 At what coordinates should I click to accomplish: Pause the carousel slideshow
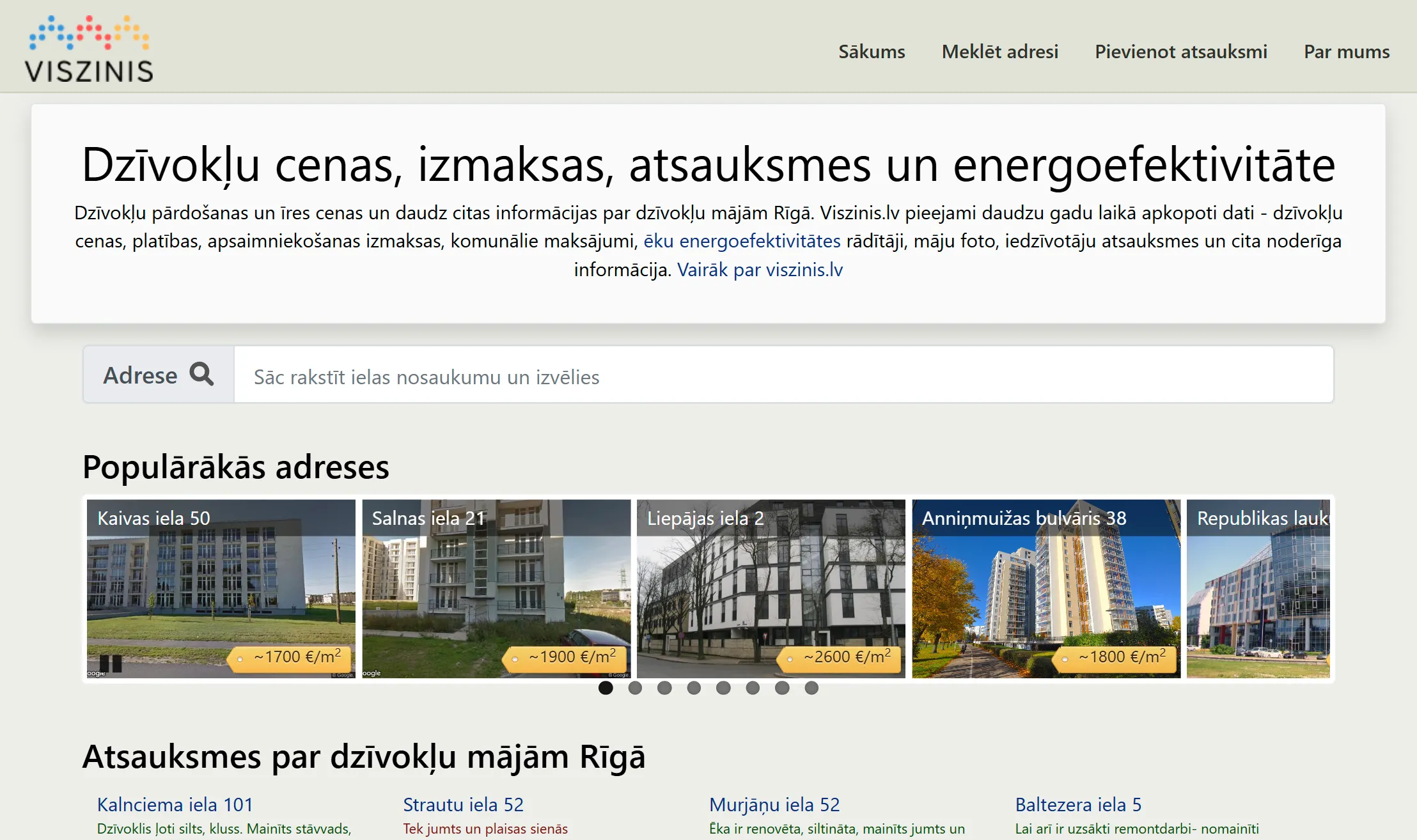(x=111, y=663)
